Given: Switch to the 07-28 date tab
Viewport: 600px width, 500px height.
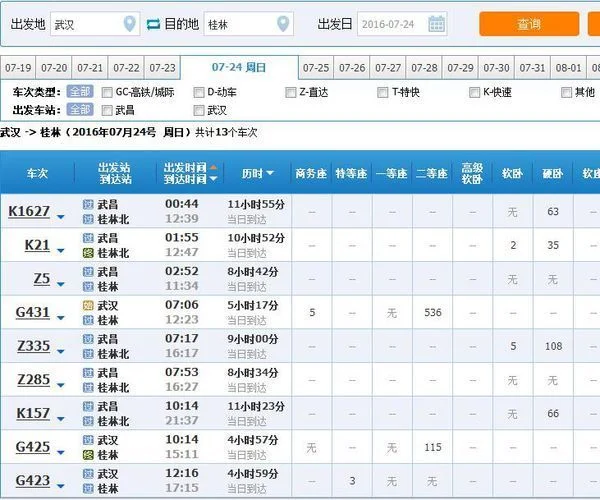Looking at the screenshot, I should click(x=424, y=68).
